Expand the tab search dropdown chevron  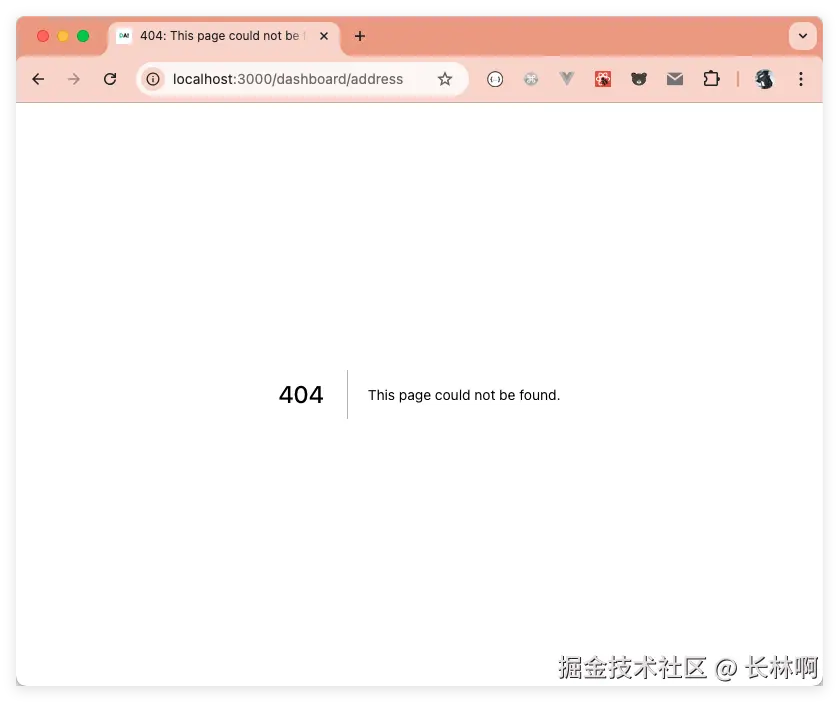[803, 36]
